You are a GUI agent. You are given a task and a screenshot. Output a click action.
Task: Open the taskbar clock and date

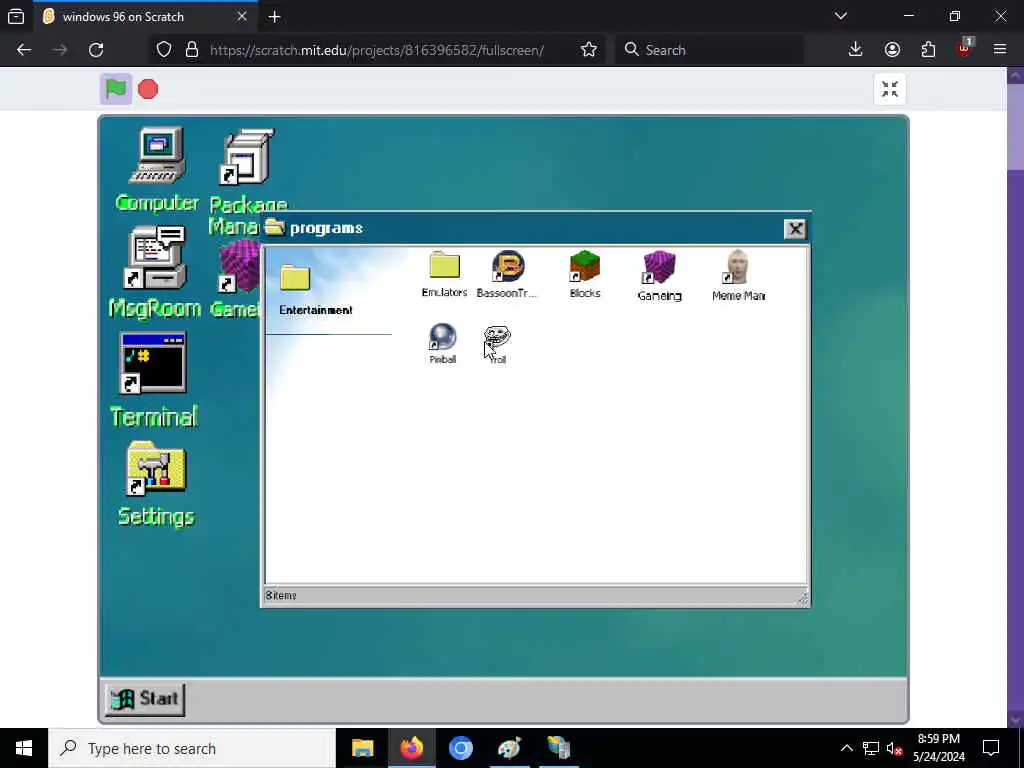click(938, 748)
